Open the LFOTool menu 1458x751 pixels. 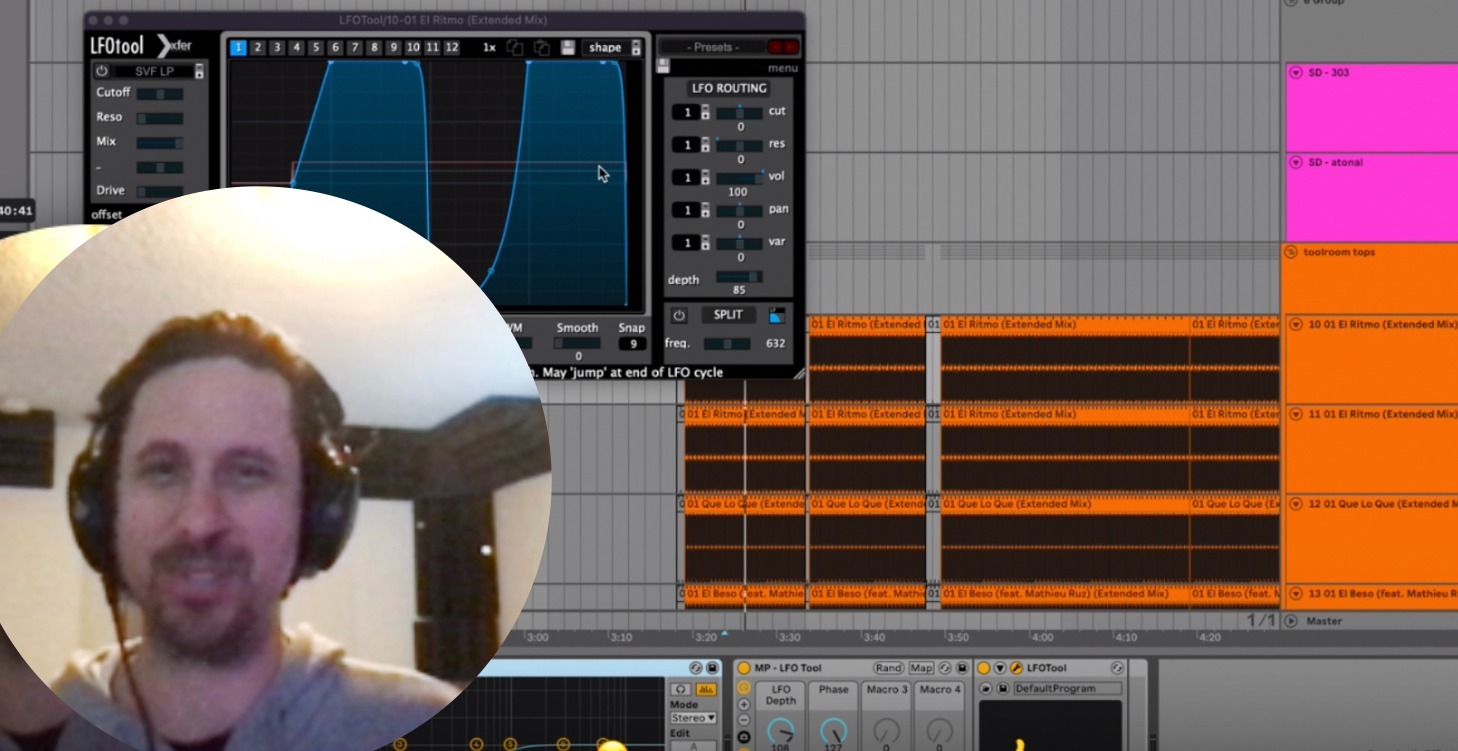782,68
